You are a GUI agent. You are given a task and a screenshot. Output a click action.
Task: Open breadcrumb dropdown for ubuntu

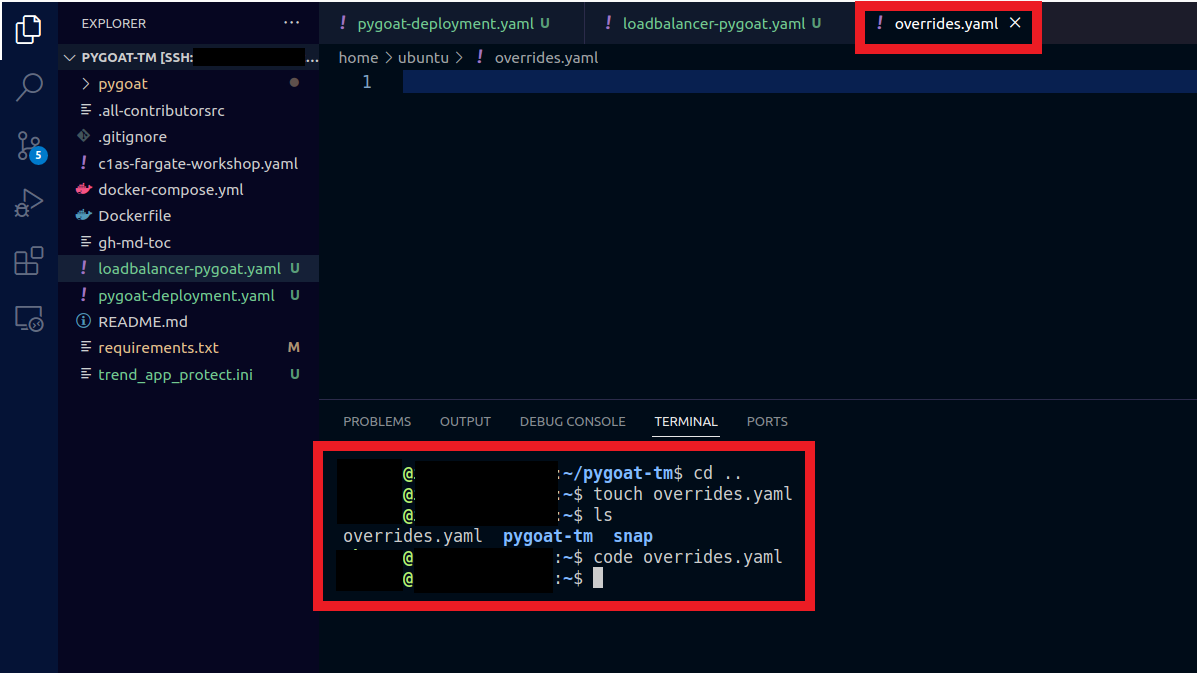coord(423,57)
